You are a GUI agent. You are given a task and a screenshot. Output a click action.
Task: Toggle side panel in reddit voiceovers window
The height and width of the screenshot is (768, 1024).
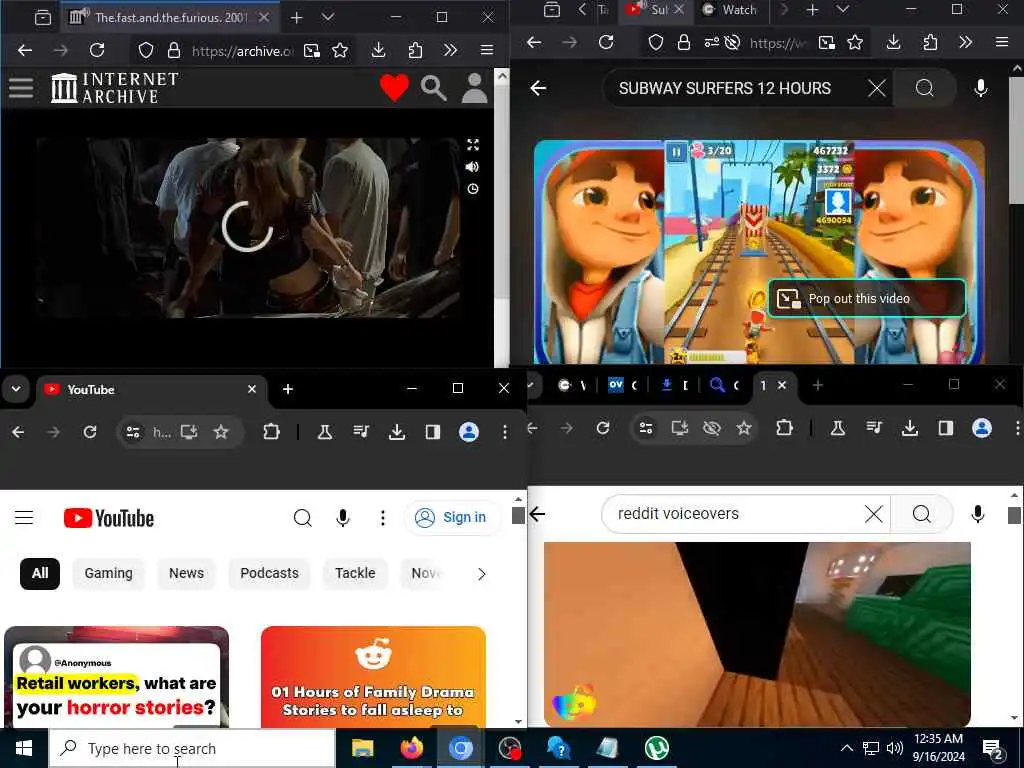(945, 428)
